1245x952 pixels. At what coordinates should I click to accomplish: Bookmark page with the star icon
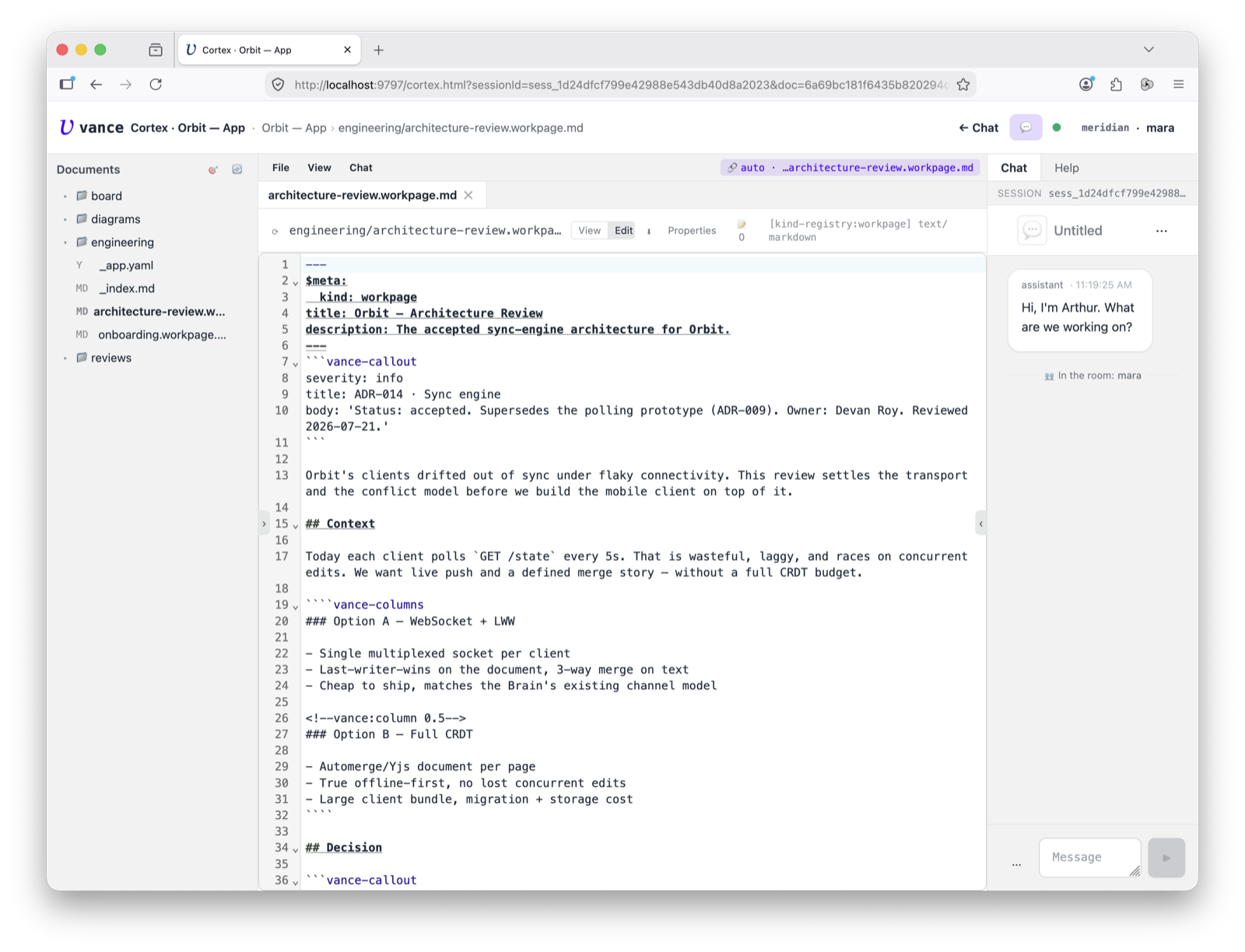963,85
